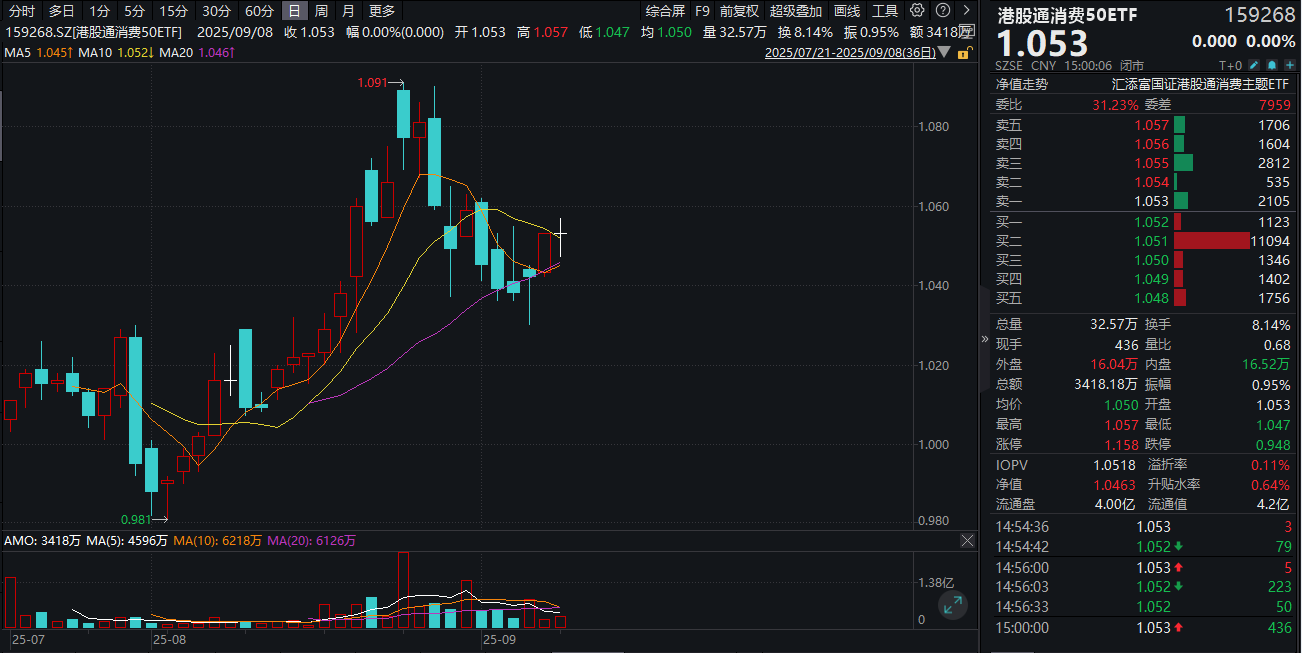This screenshot has width=1302, height=653.
Task: Click the 净值走势 link
Action: tap(1021, 85)
